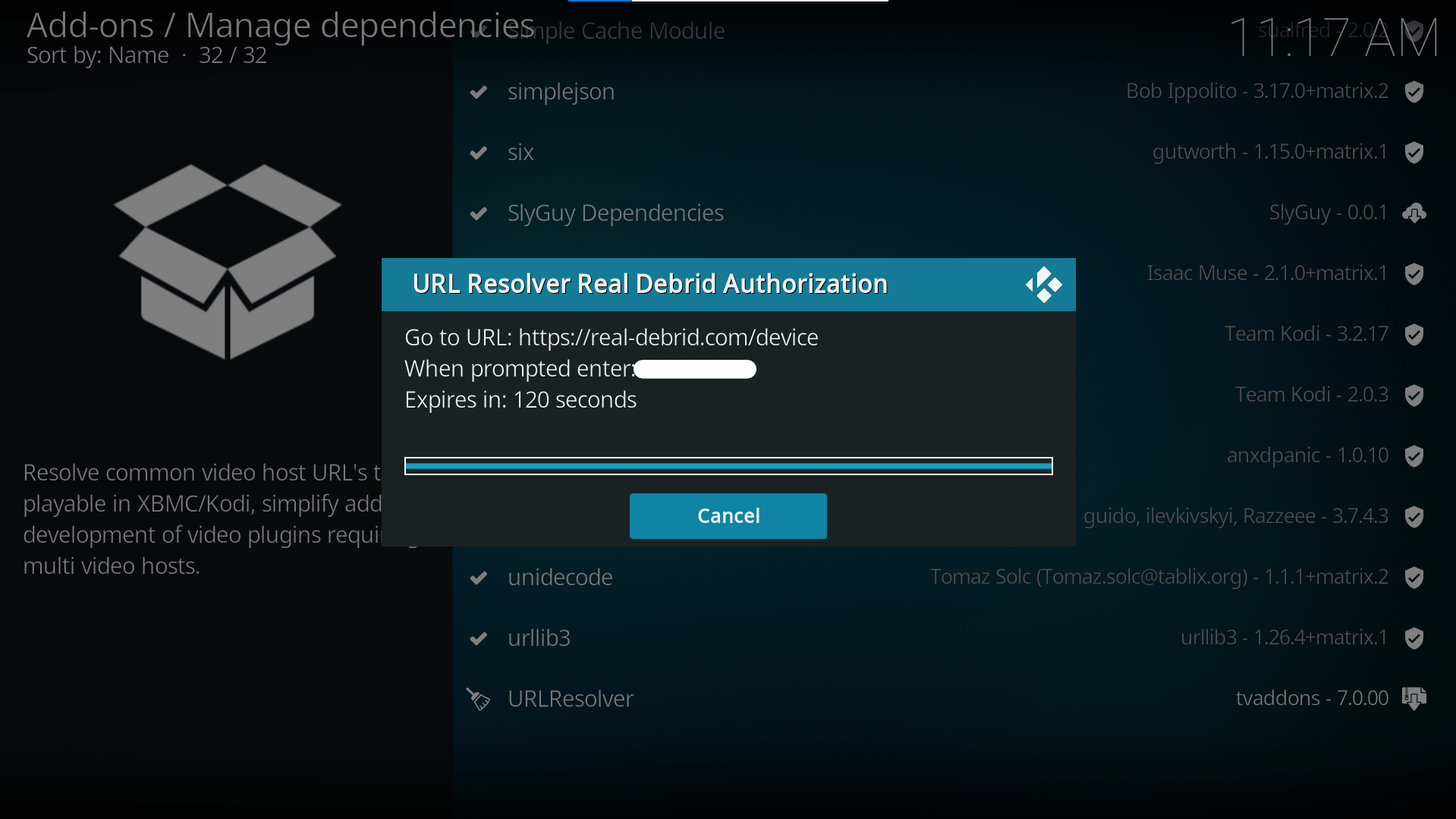This screenshot has height=819, width=1456.
Task: Click shield badge next to simplejson version
Action: (1414, 91)
